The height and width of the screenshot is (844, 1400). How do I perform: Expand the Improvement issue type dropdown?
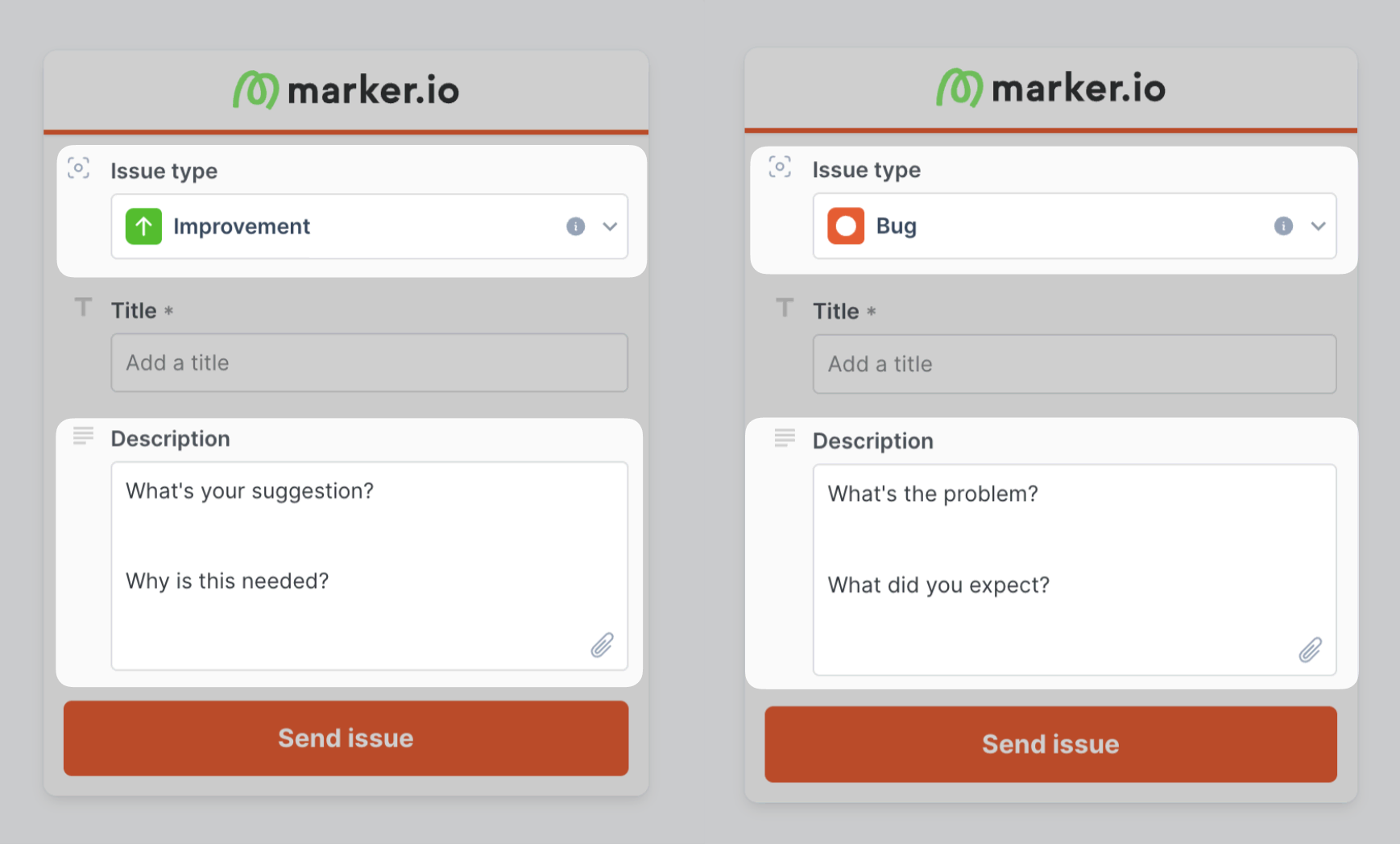coord(610,226)
